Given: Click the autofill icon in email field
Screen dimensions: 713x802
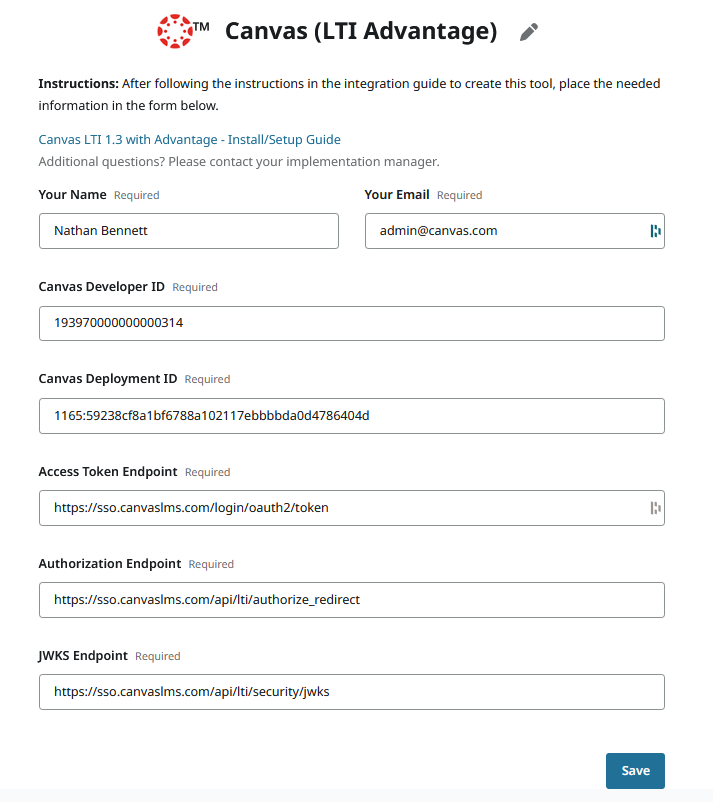Looking at the screenshot, I should tap(655, 231).
